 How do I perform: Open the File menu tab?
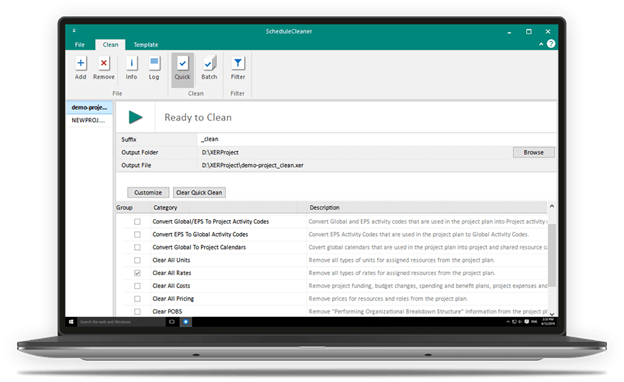pos(80,45)
